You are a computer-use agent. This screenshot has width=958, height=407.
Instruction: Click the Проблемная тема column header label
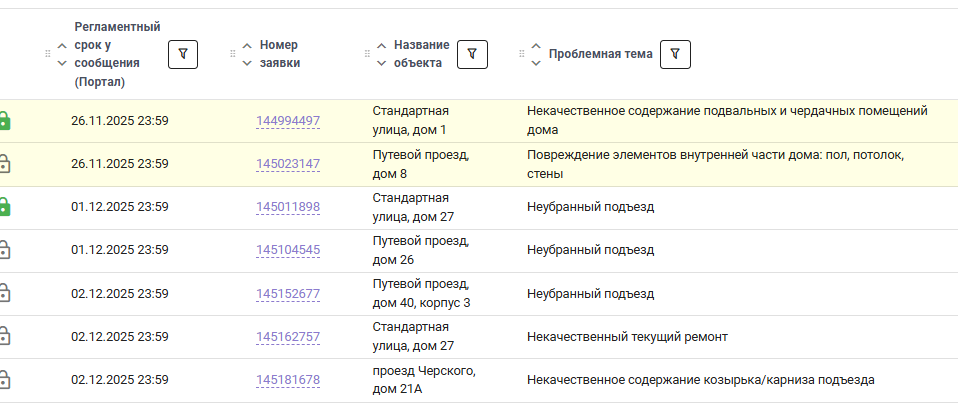pos(600,54)
